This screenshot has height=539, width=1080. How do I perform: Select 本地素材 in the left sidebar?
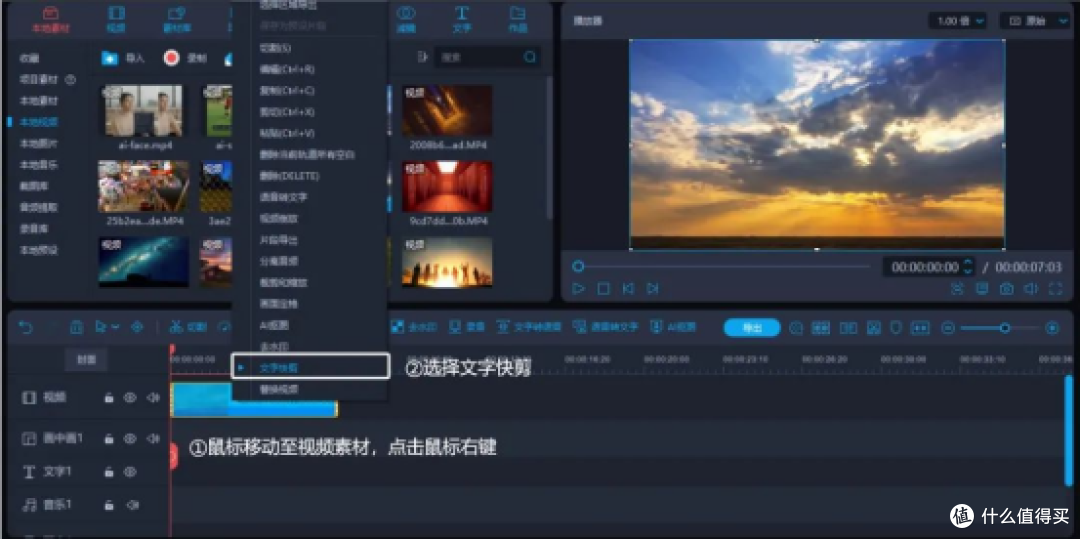click(39, 101)
